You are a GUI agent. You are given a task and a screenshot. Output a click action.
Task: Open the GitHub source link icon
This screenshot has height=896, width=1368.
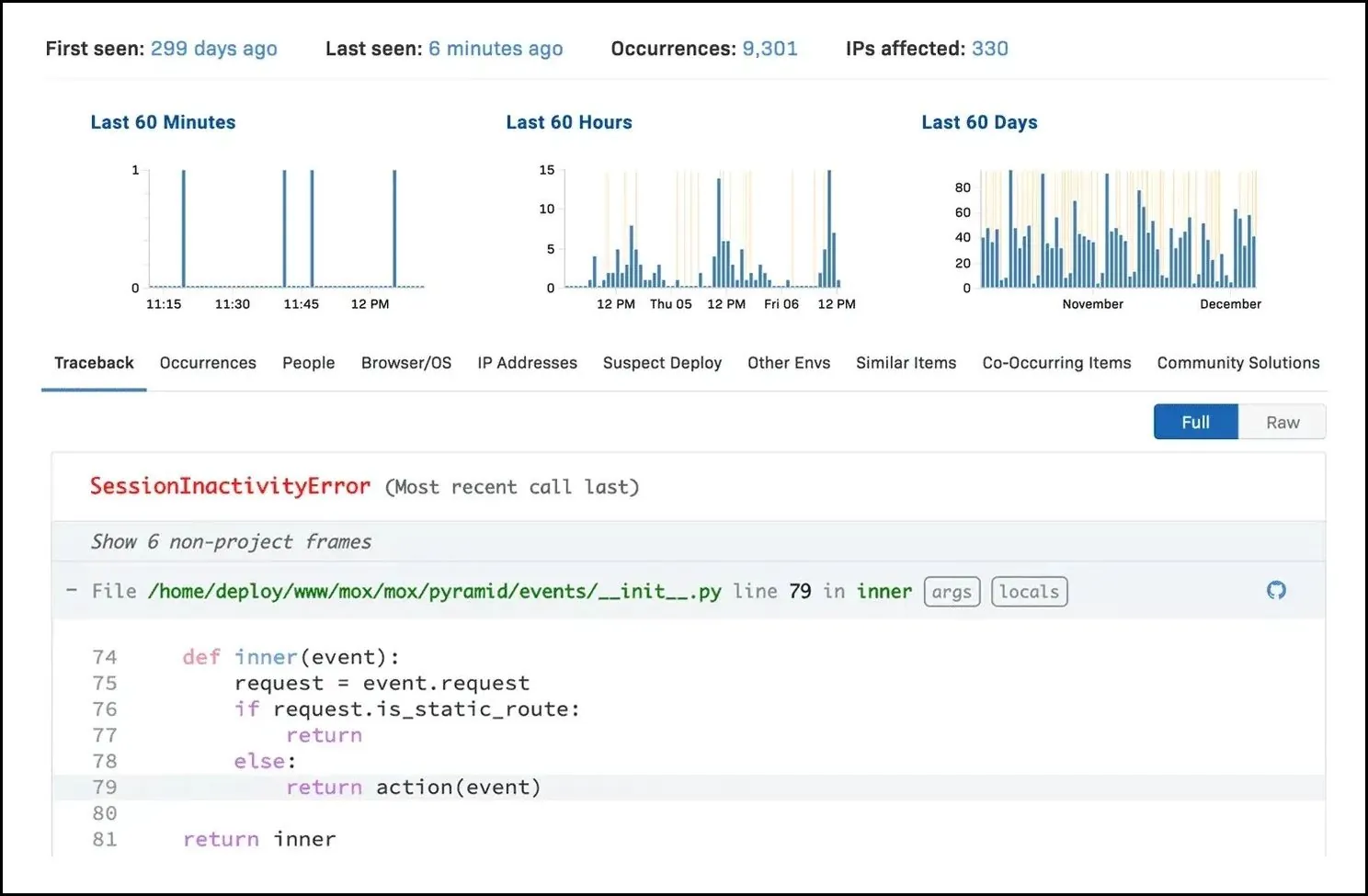tap(1276, 590)
